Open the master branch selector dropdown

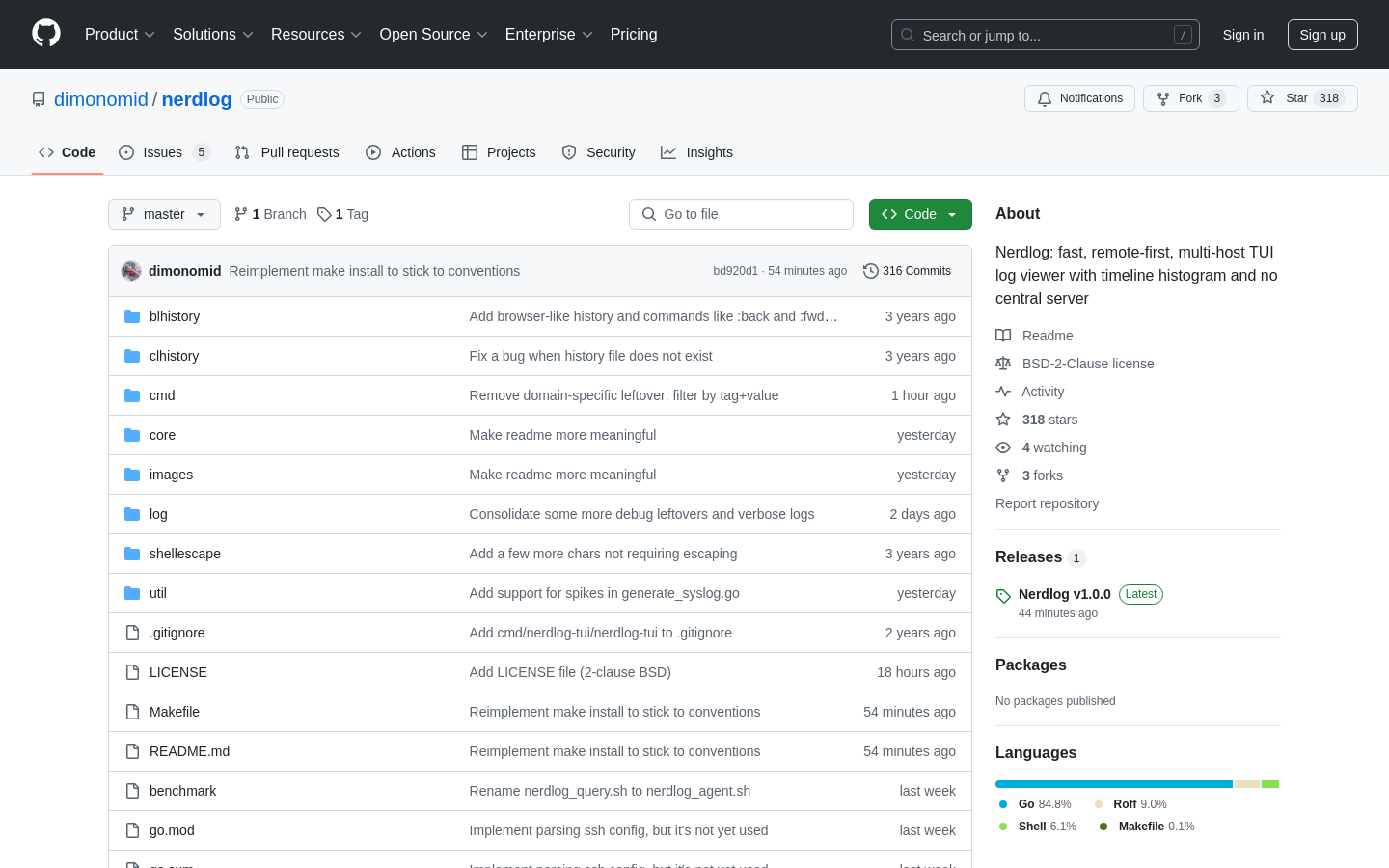164,214
